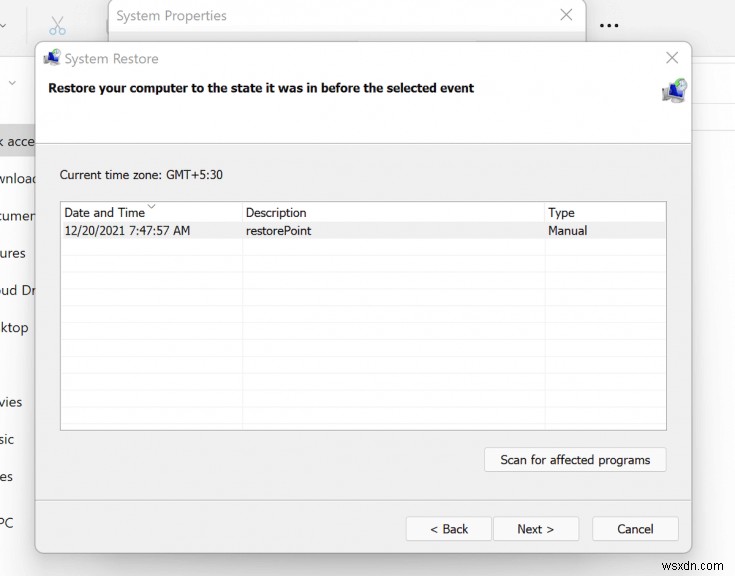
Task: Close the System Properties window
Action: pyautogui.click(x=566, y=15)
